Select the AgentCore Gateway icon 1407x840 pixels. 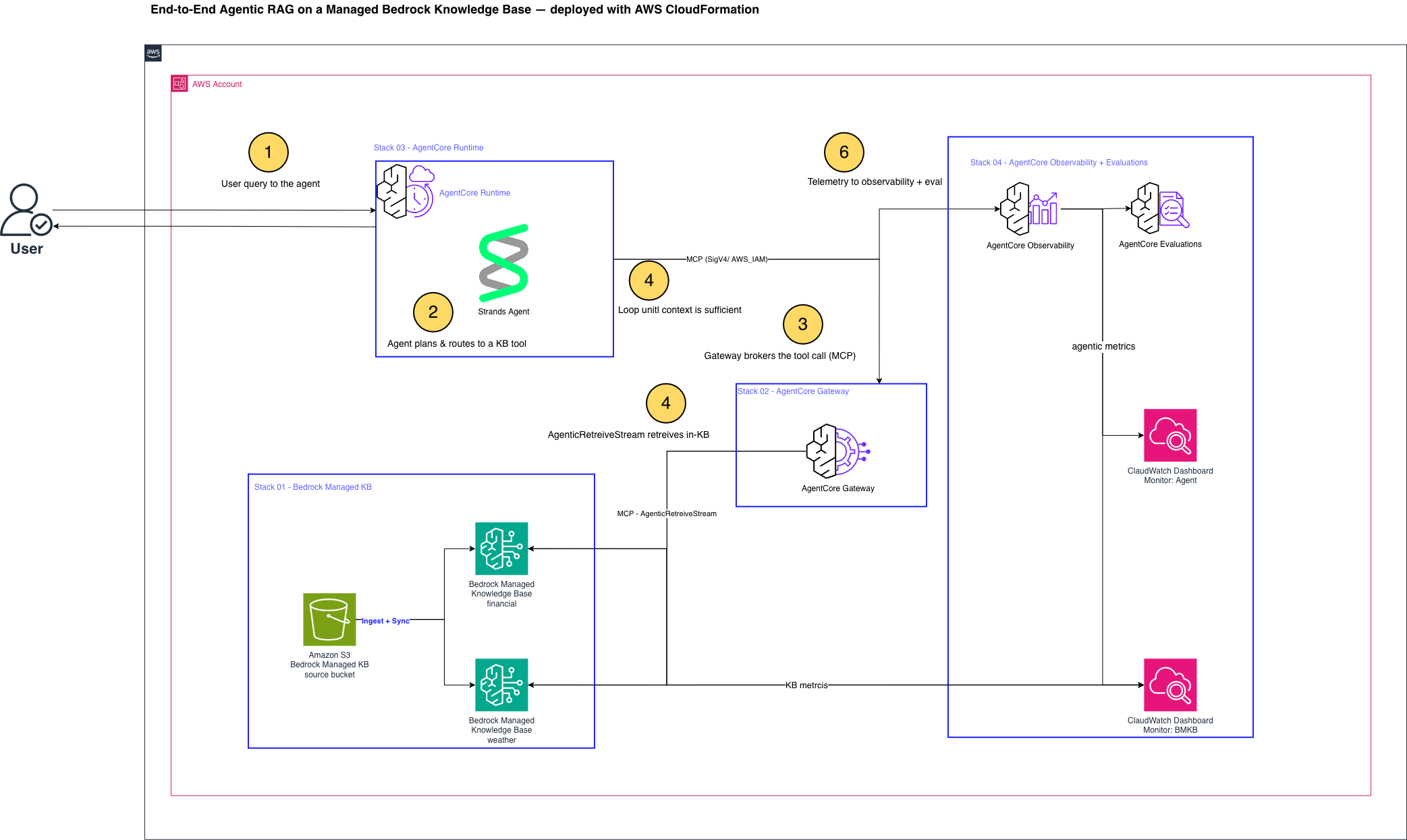pyautogui.click(x=838, y=451)
